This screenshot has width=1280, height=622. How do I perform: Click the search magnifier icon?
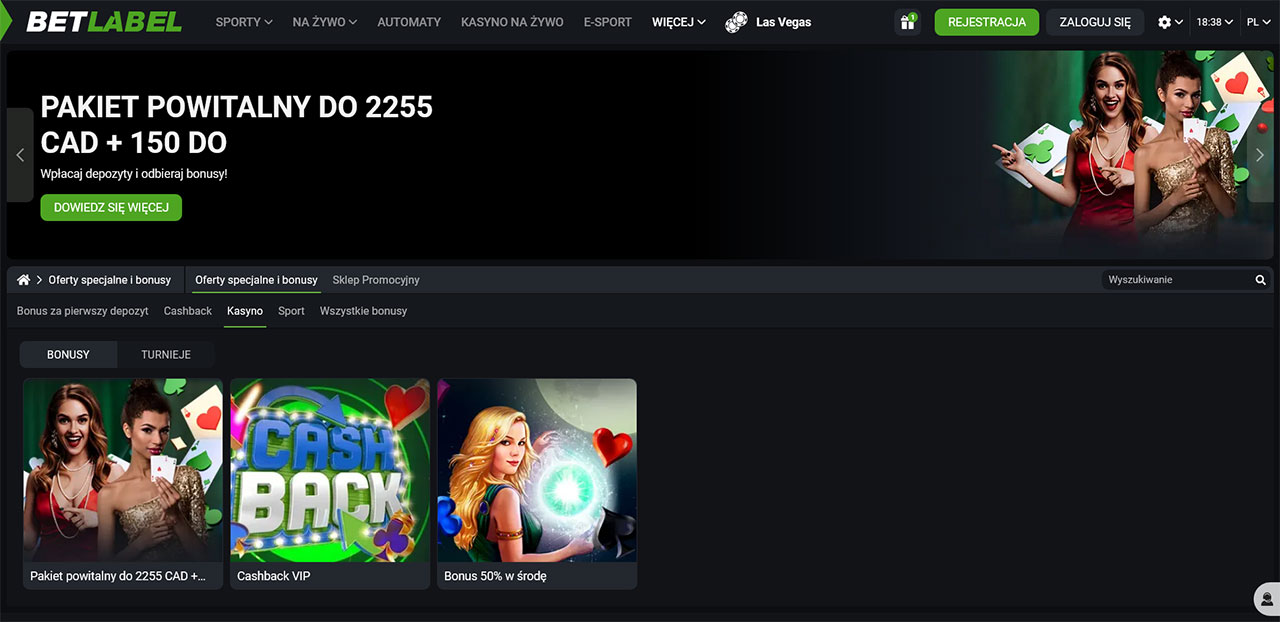(1261, 280)
